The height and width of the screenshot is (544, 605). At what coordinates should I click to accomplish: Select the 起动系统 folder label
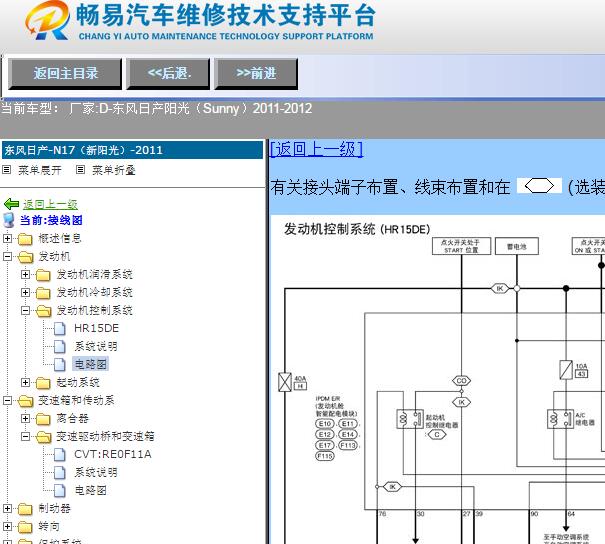pyautogui.click(x=78, y=382)
